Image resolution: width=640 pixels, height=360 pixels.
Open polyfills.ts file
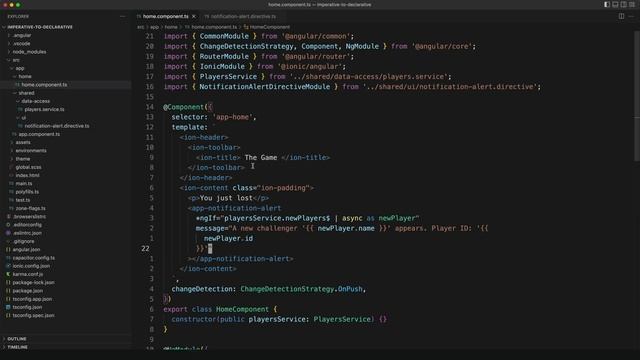(27, 192)
